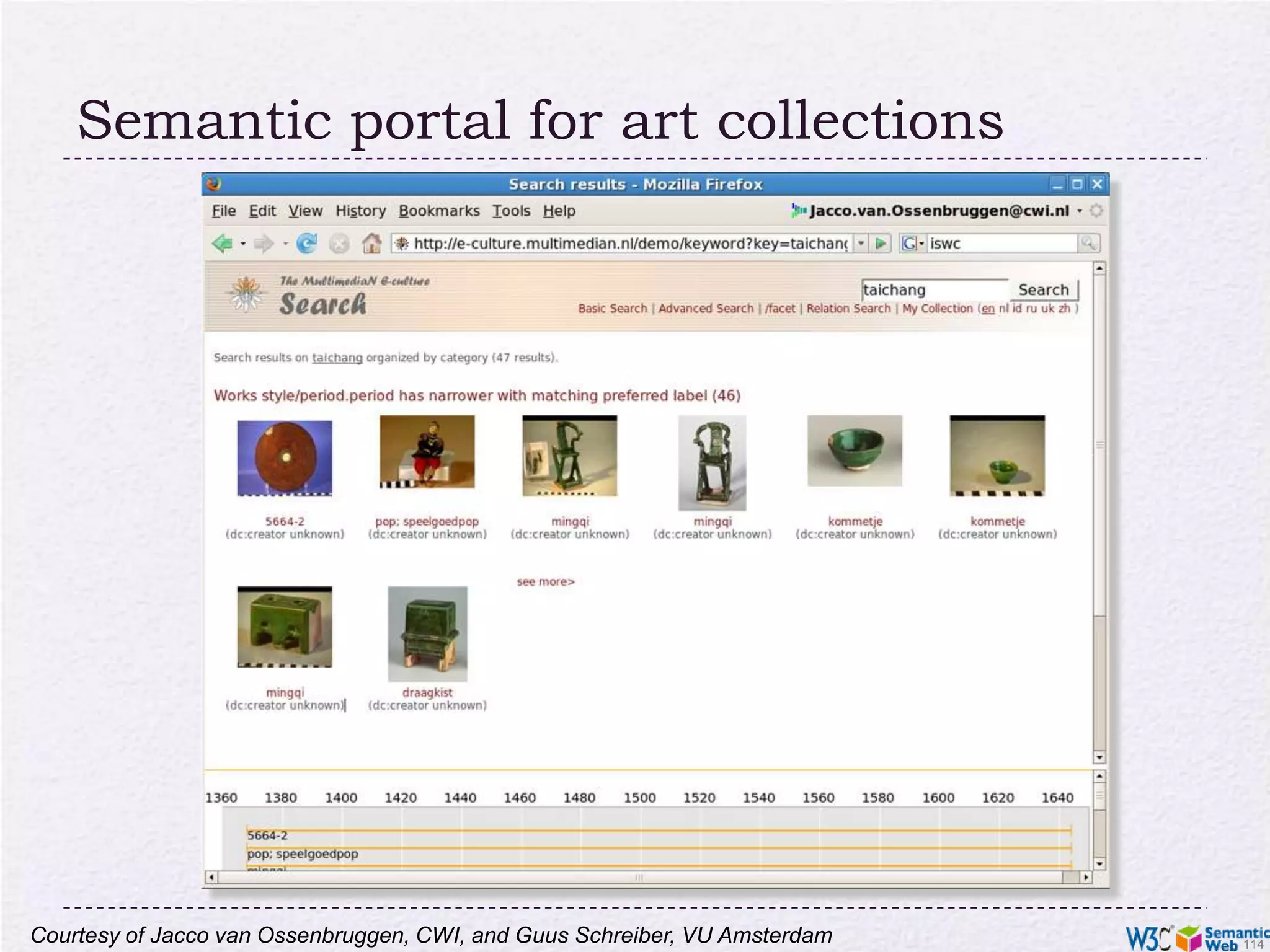Image resolution: width=1270 pixels, height=952 pixels.
Task: Click the Stop loading icon
Action: [x=339, y=244]
